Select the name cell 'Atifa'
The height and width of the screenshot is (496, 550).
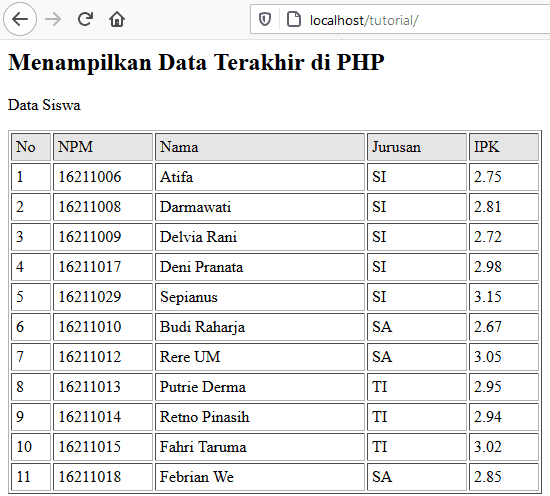260,177
